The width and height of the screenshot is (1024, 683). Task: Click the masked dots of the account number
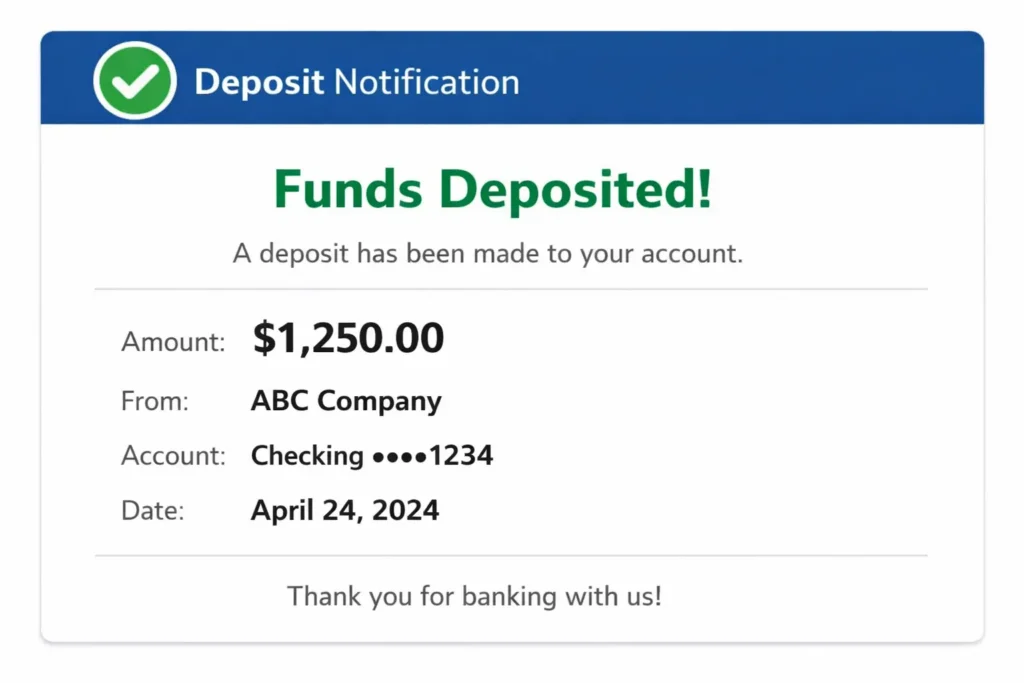399,457
